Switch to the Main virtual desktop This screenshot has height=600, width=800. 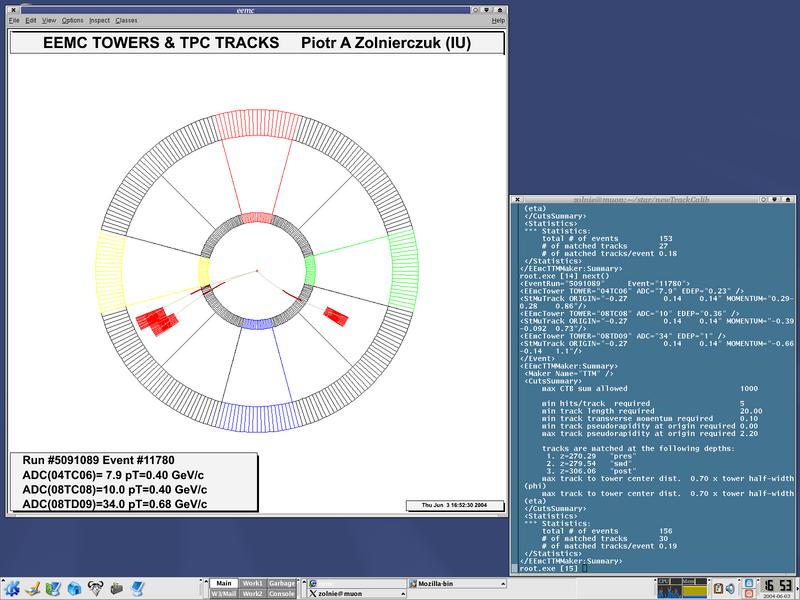point(223,583)
